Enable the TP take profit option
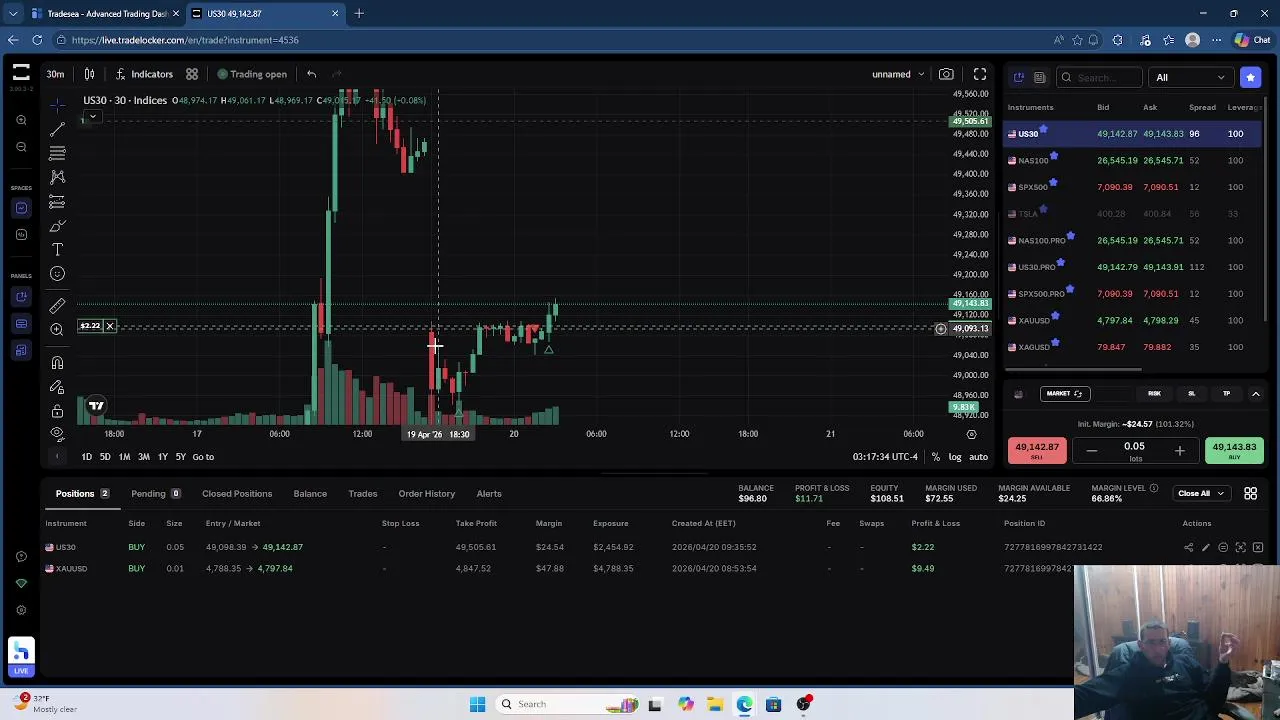Screen dimensions: 1280x720 pos(1226,394)
